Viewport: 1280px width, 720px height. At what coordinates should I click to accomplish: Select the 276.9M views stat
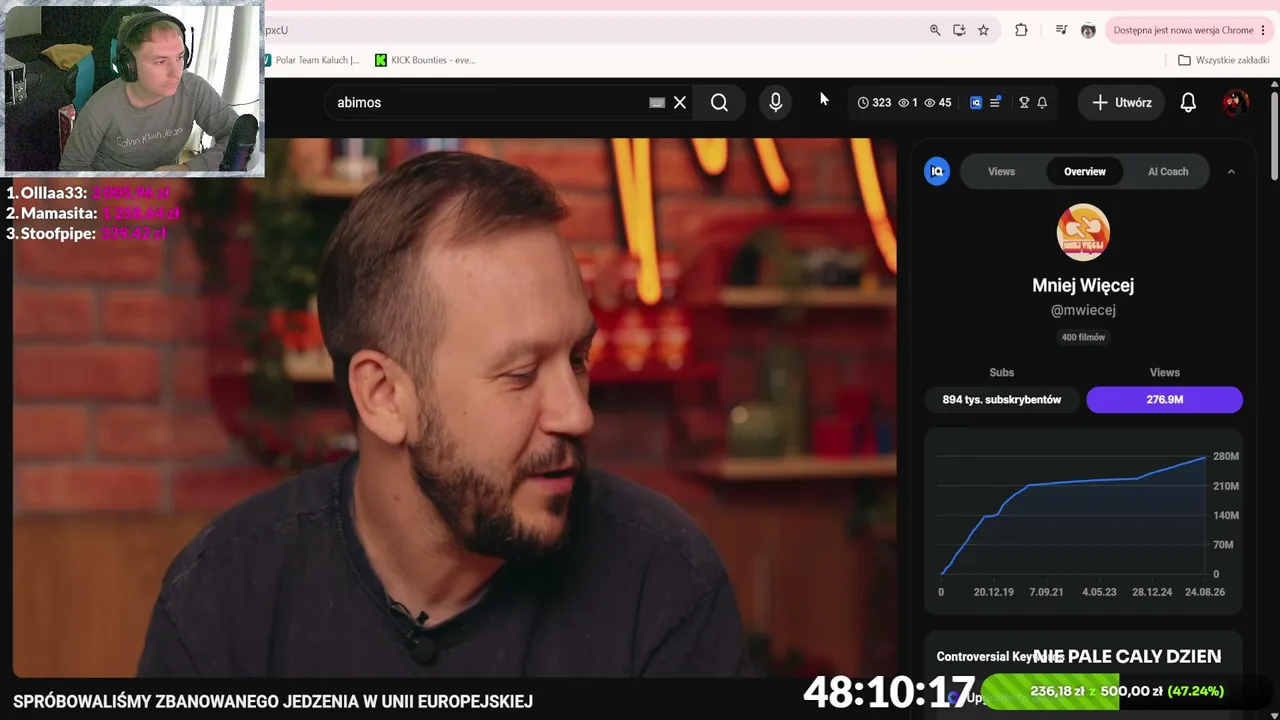tap(1165, 399)
